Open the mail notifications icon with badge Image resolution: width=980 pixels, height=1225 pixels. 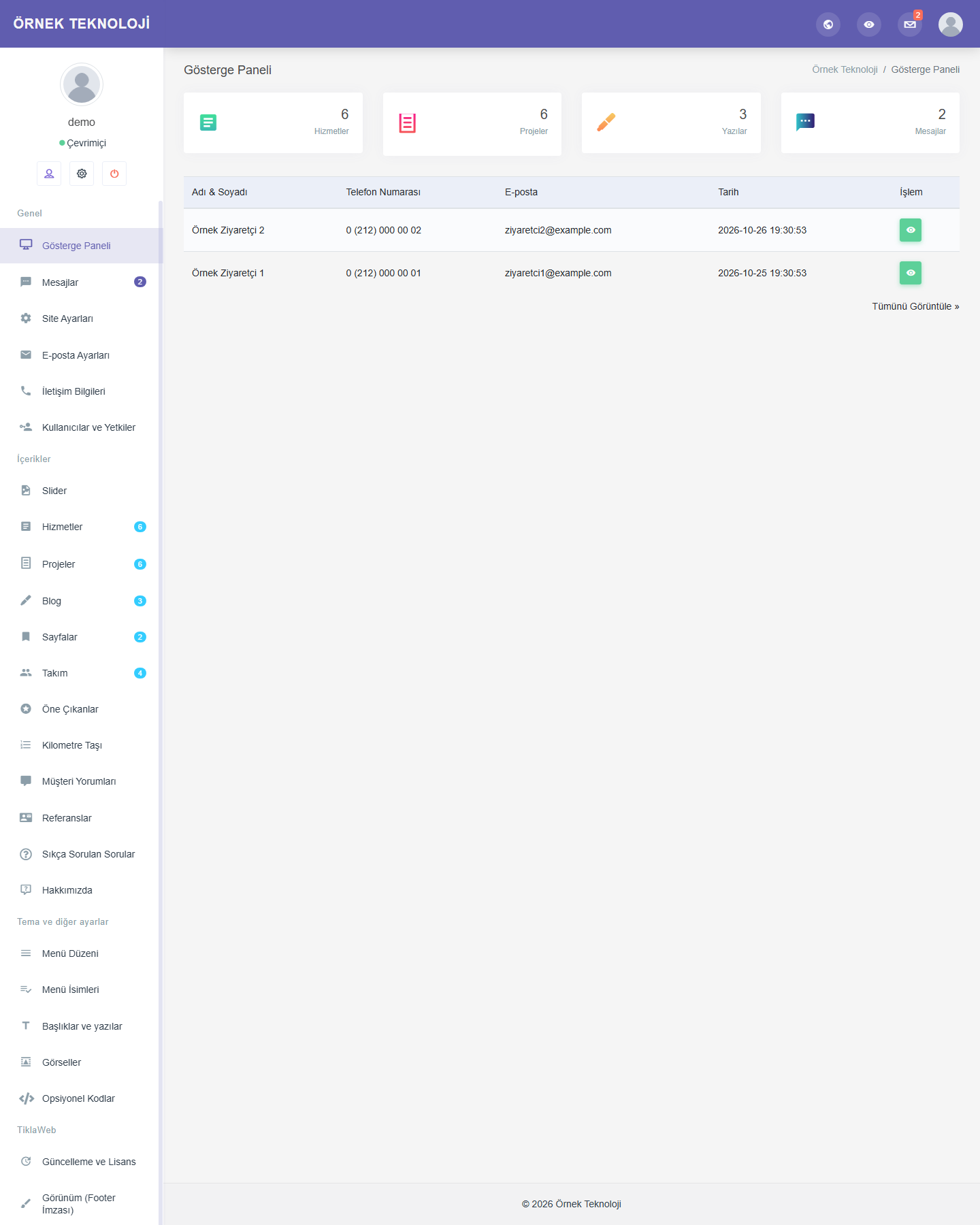pyautogui.click(x=910, y=24)
